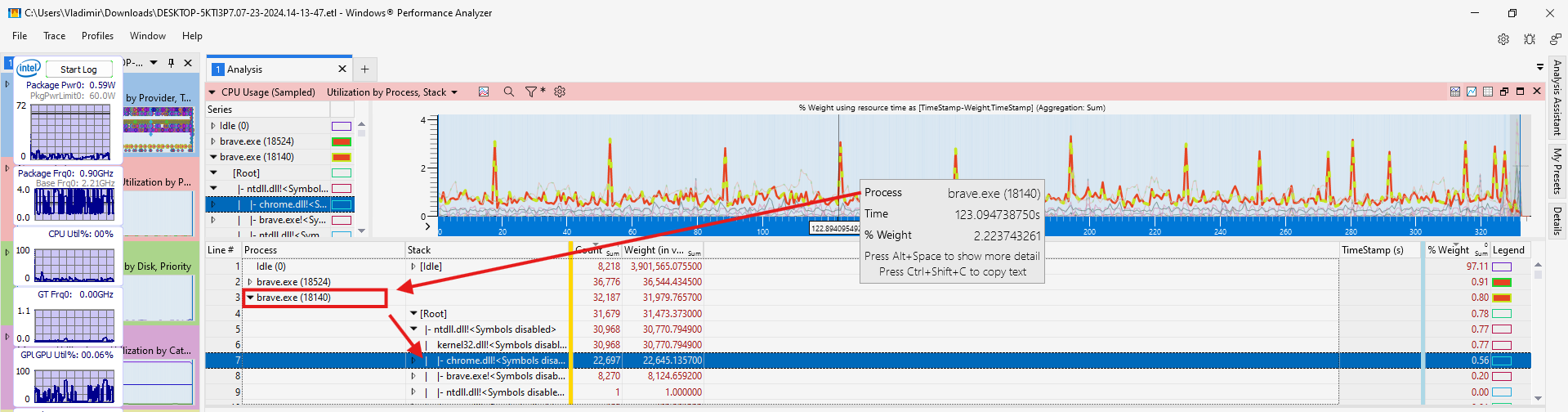Click the table vertical scrollbar down arrow
The width and height of the screenshot is (1568, 412).
1538,398
